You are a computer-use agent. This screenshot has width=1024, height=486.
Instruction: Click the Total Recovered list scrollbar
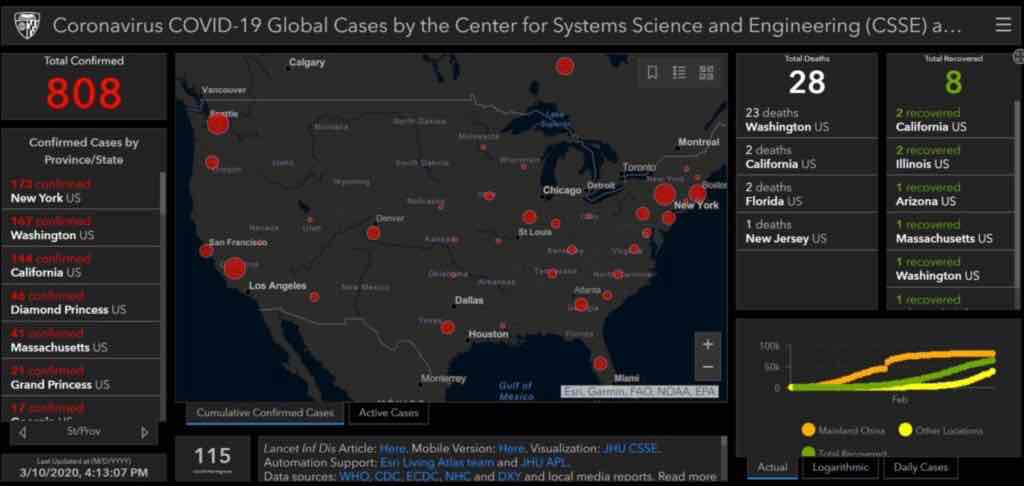[1017, 204]
